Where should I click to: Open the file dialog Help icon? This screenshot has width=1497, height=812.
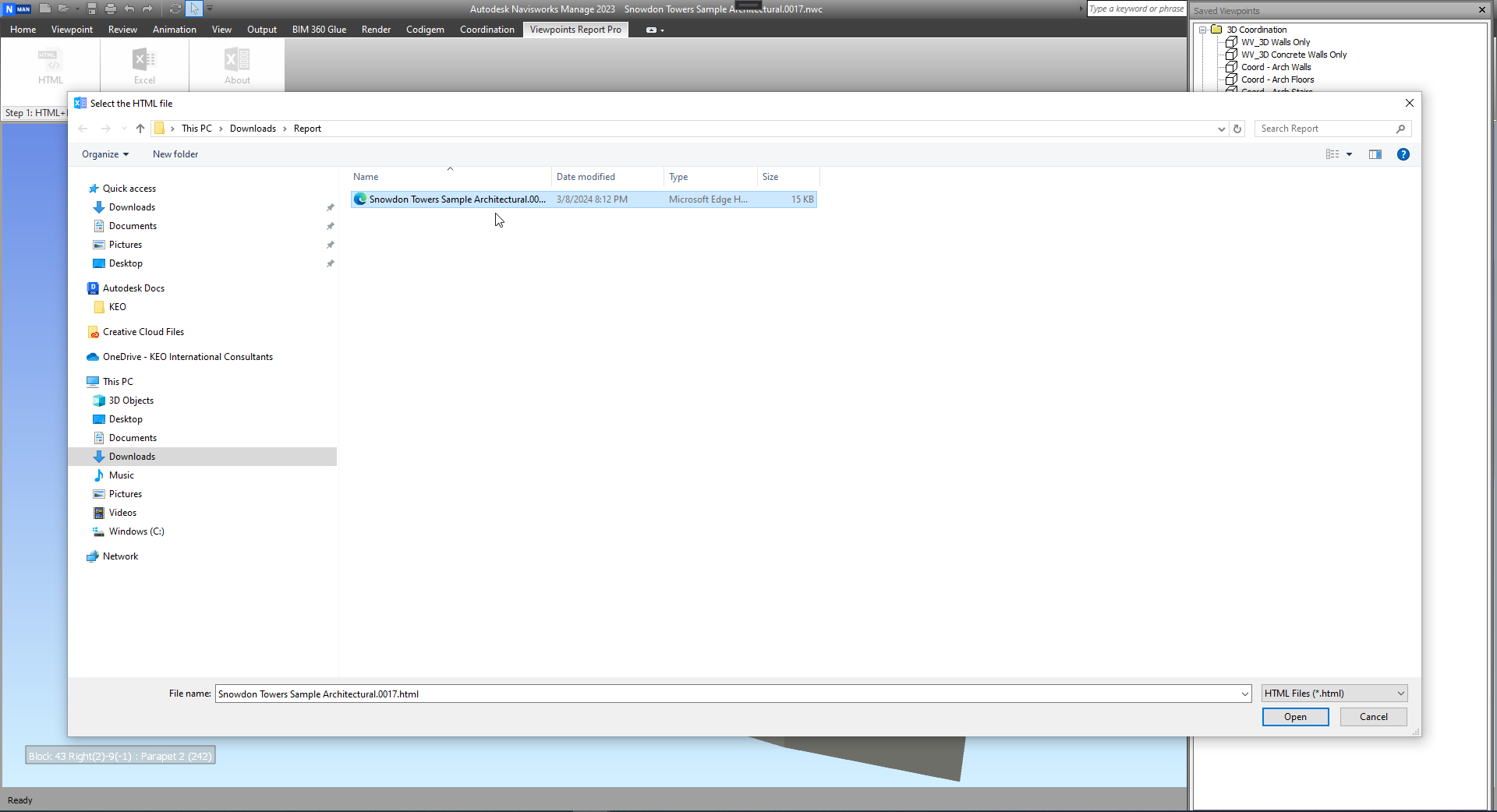[1403, 154]
